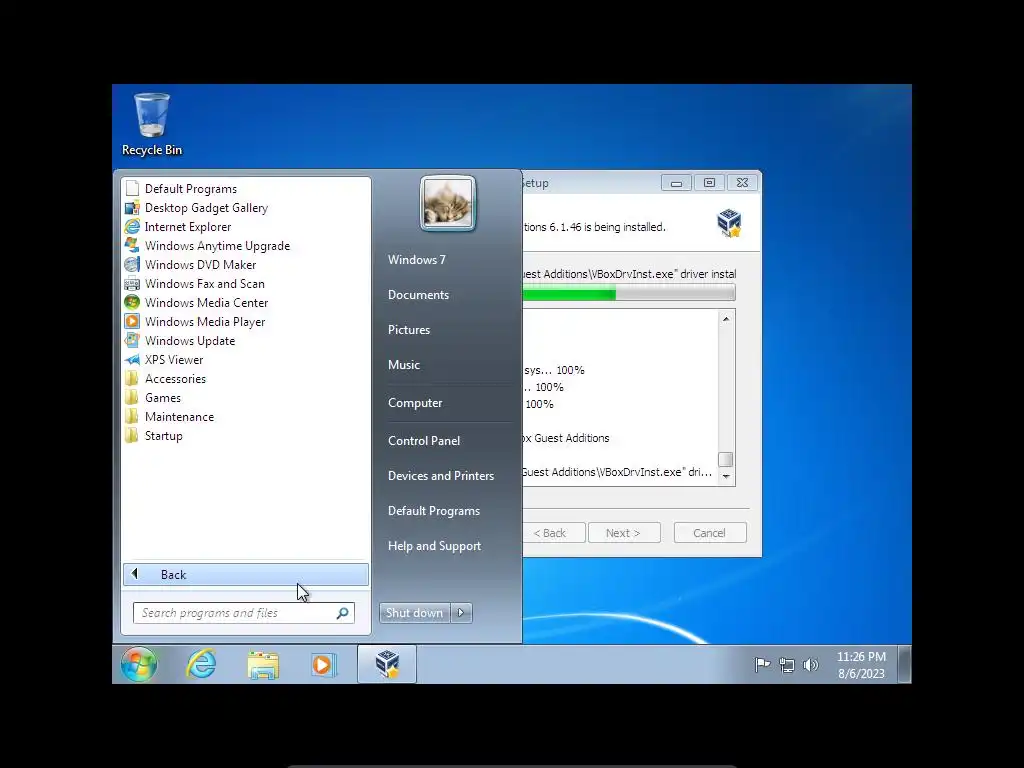
Task: Click the Windows DVD Maker icon
Action: 132,264
